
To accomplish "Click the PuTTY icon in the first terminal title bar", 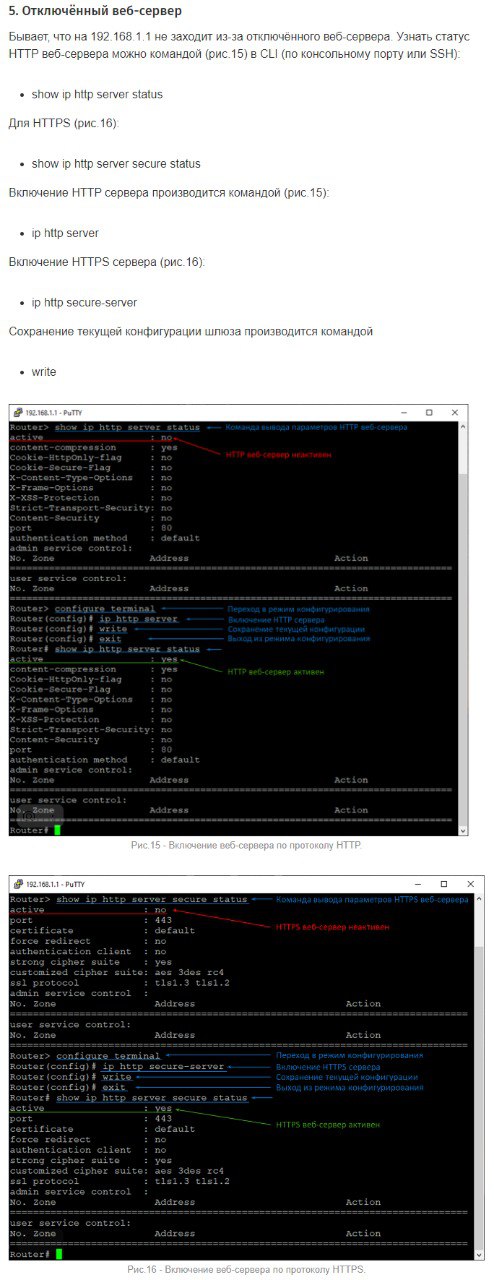I will [17, 412].
